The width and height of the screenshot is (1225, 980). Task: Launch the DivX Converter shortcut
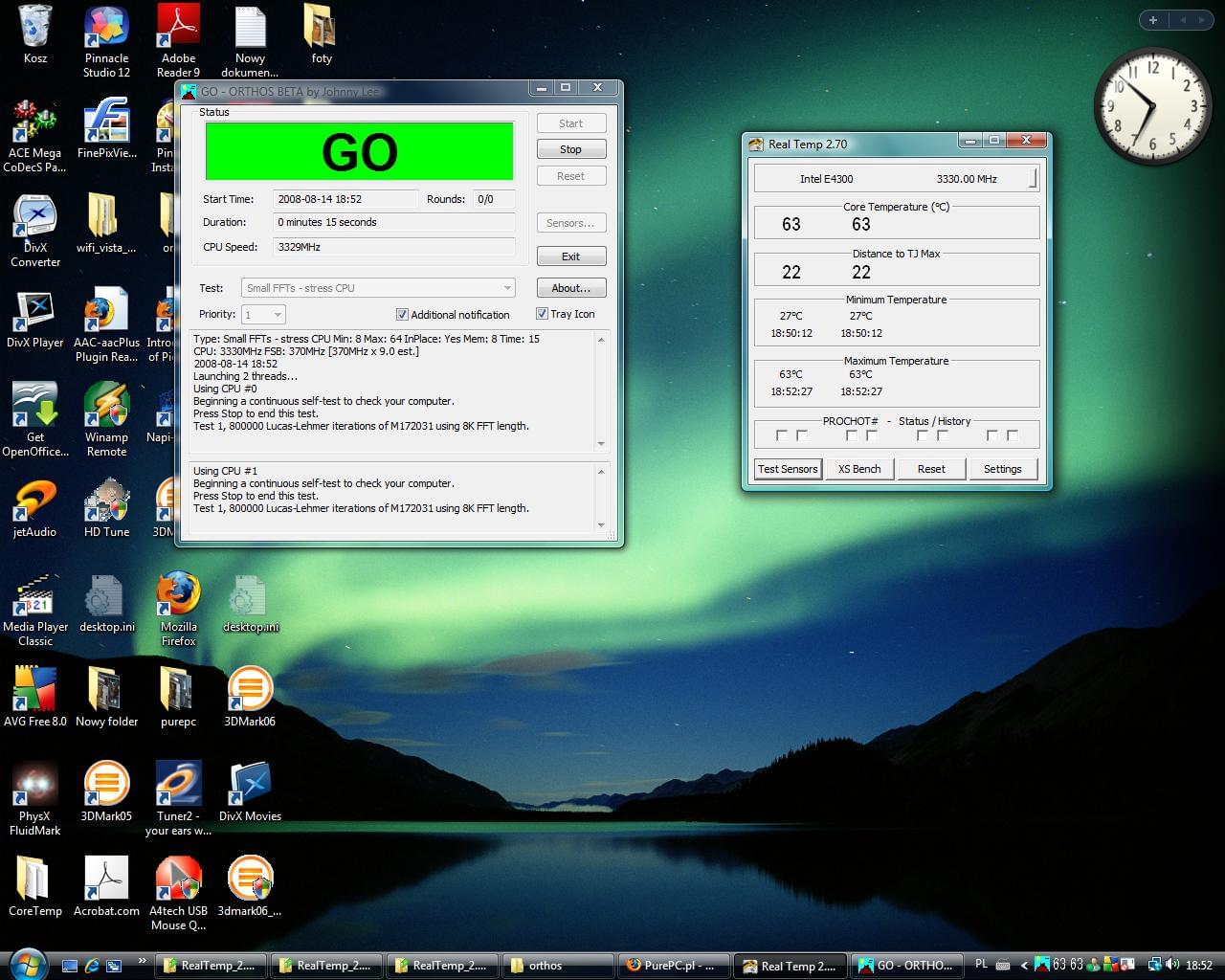tap(35, 230)
